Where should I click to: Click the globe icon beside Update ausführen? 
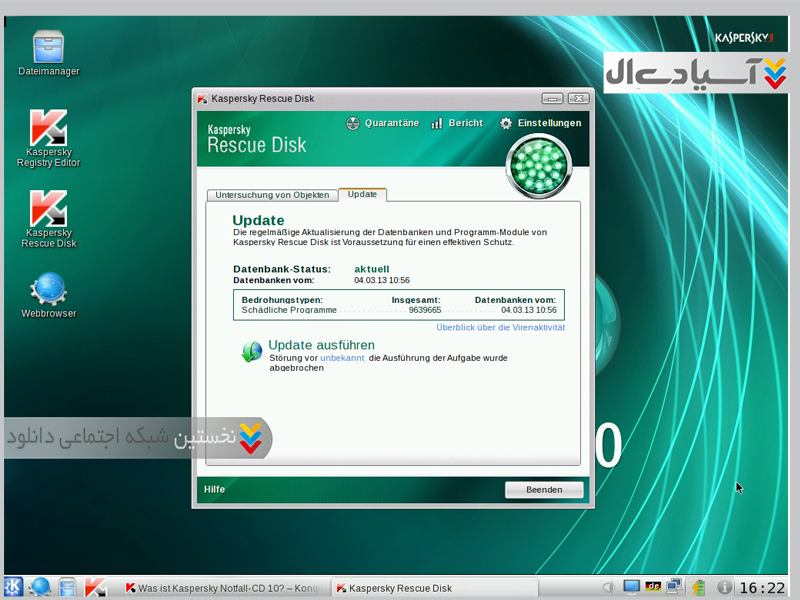pyautogui.click(x=251, y=351)
